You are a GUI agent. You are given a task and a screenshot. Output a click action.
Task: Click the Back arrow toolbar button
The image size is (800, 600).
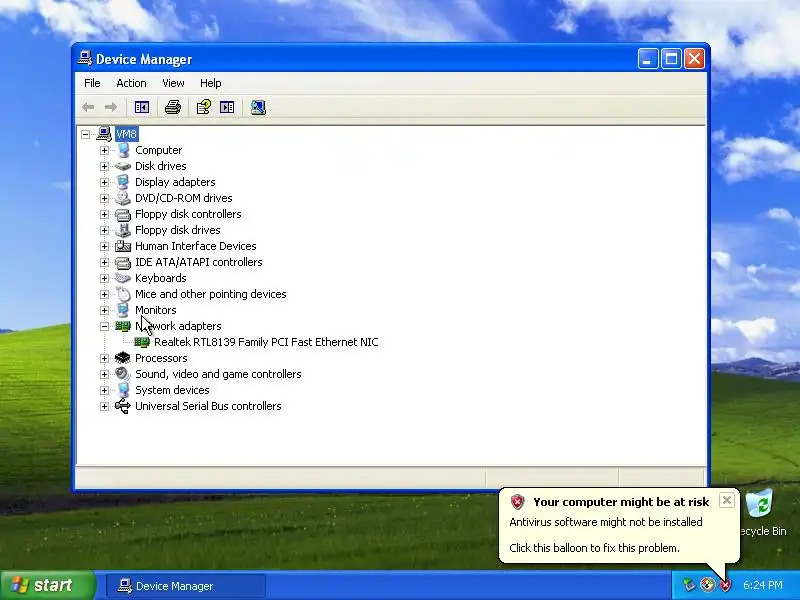coord(88,107)
